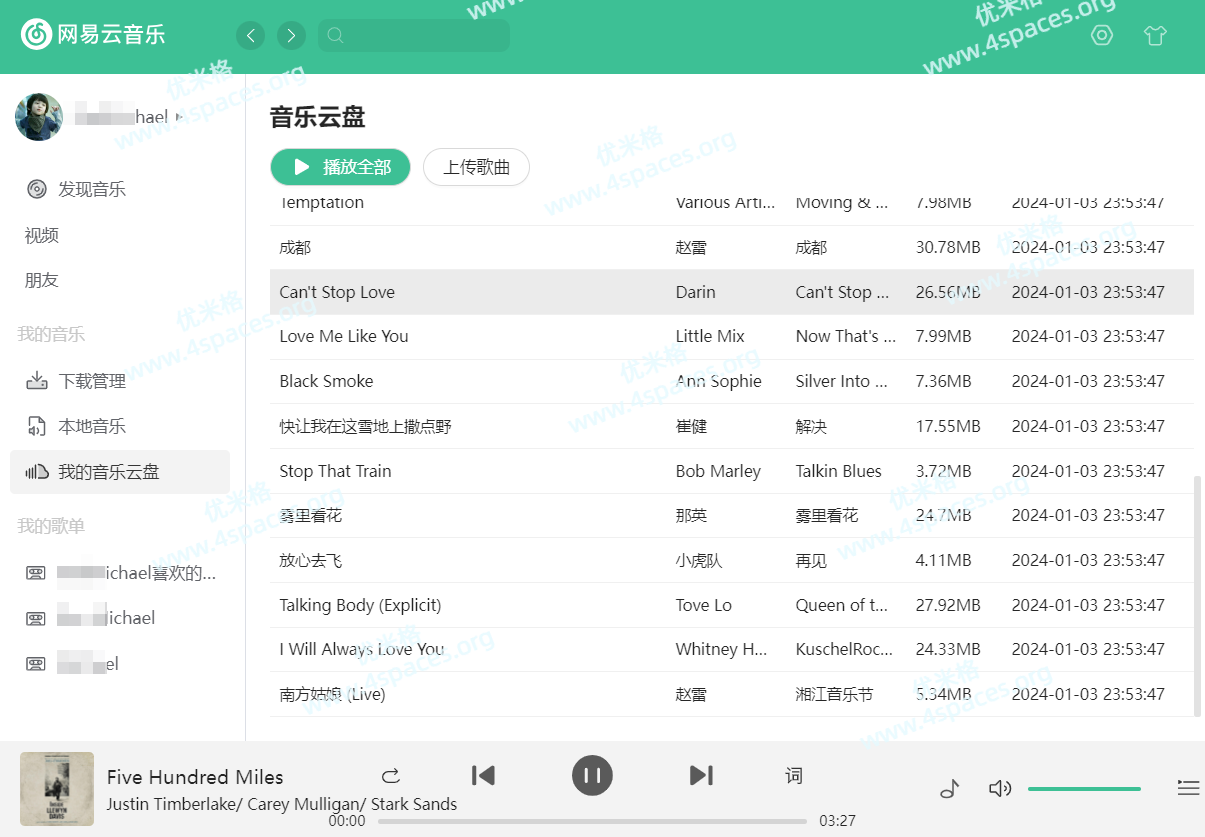Image resolution: width=1205 pixels, height=837 pixels.
Task: Click the 播放全部 button
Action: (x=340, y=167)
